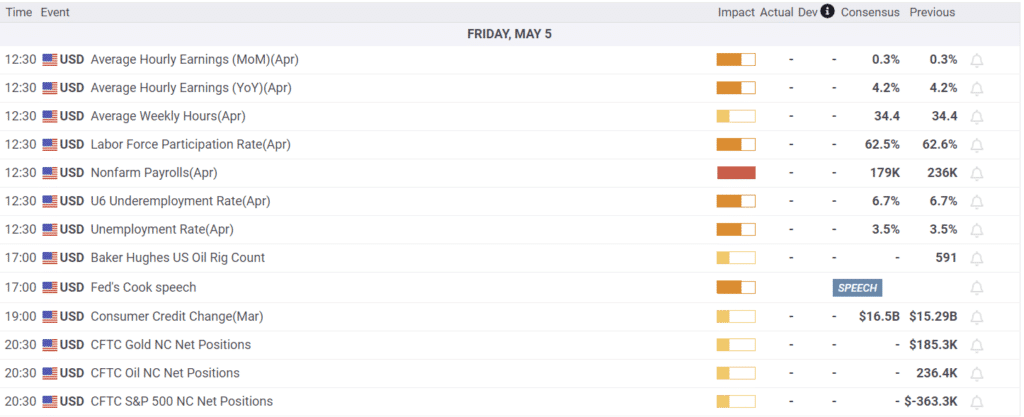Click bell icon for Nonfarm Payrolls row
This screenshot has height=417, width=1024.
pos(977,173)
